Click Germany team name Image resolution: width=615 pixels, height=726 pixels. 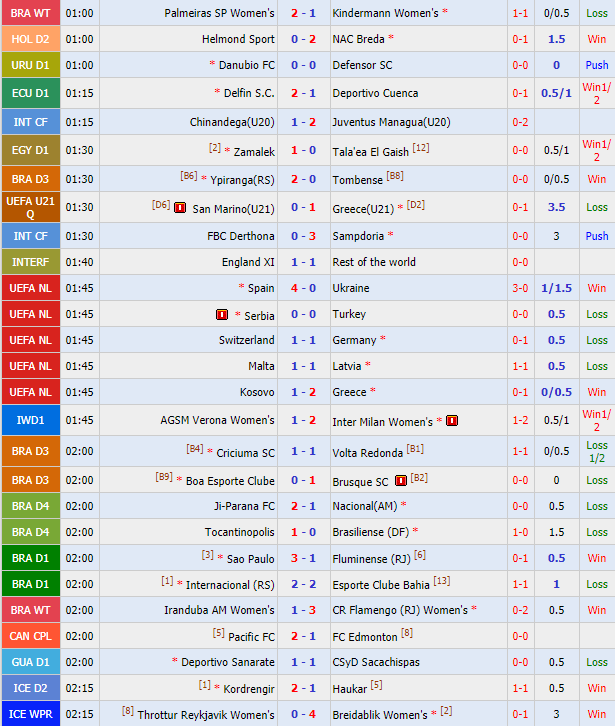354,340
